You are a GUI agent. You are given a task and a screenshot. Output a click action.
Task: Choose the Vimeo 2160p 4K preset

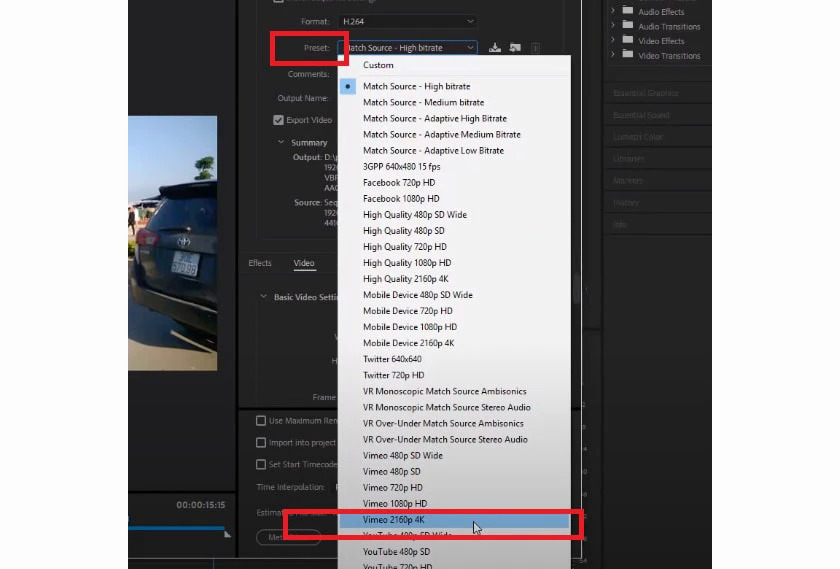[x=454, y=520]
